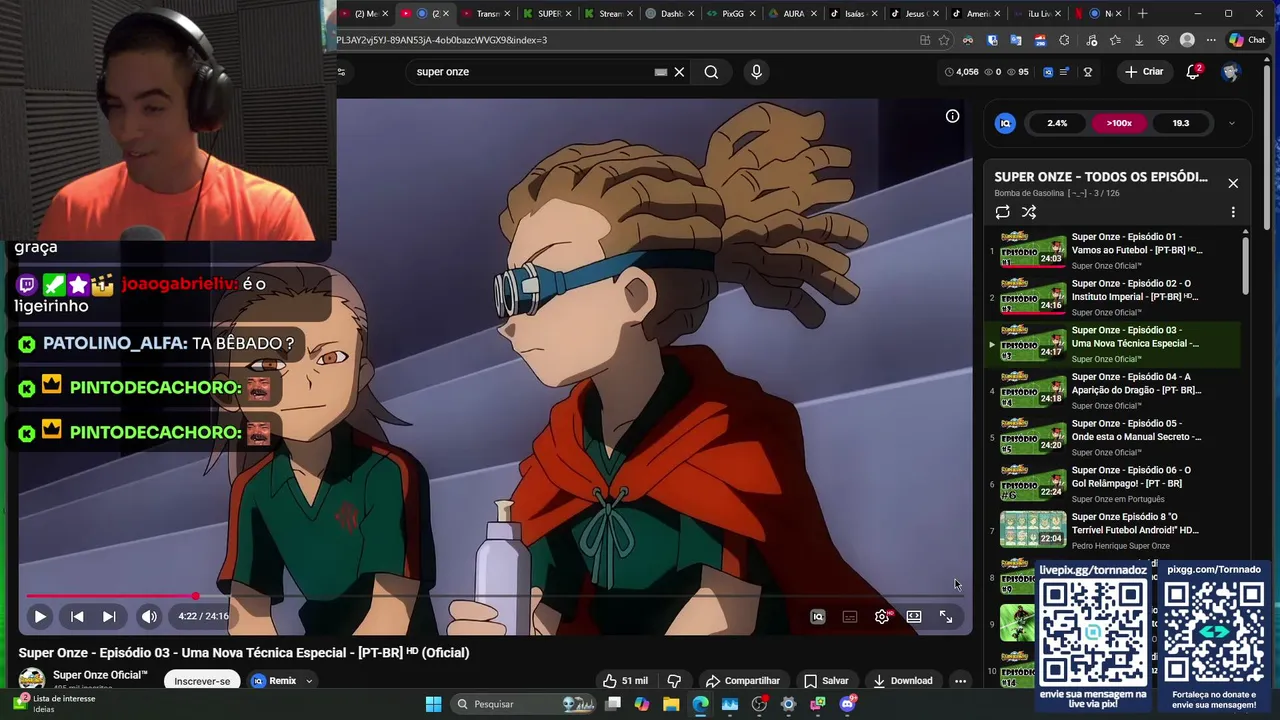Toggle playlist loop

coord(1002,212)
